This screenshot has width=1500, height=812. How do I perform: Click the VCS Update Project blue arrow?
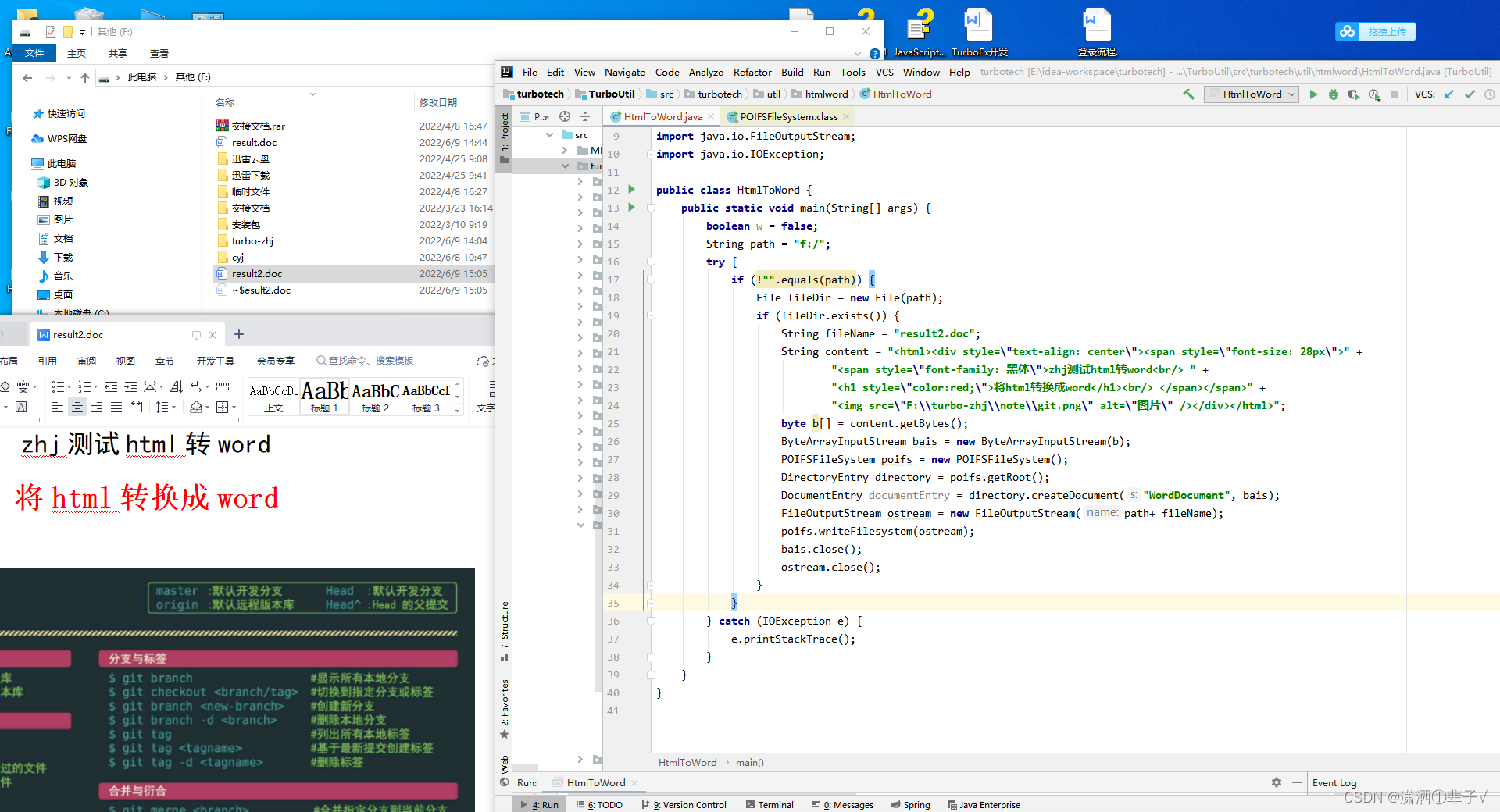[x=1449, y=94]
